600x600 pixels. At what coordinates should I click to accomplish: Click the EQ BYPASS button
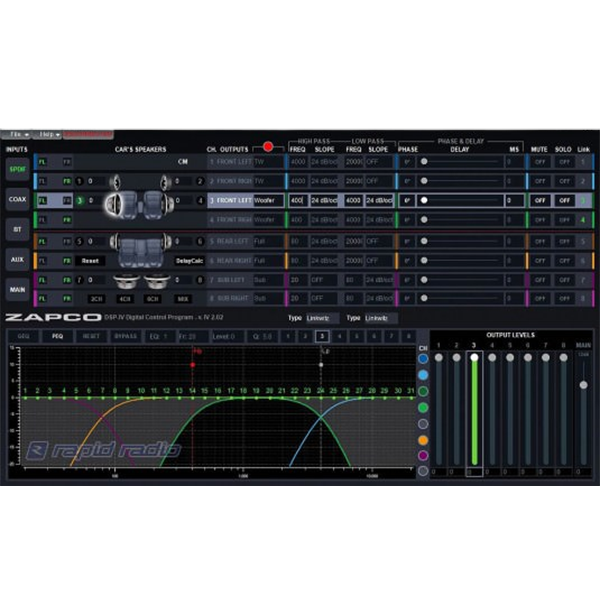tap(126, 336)
